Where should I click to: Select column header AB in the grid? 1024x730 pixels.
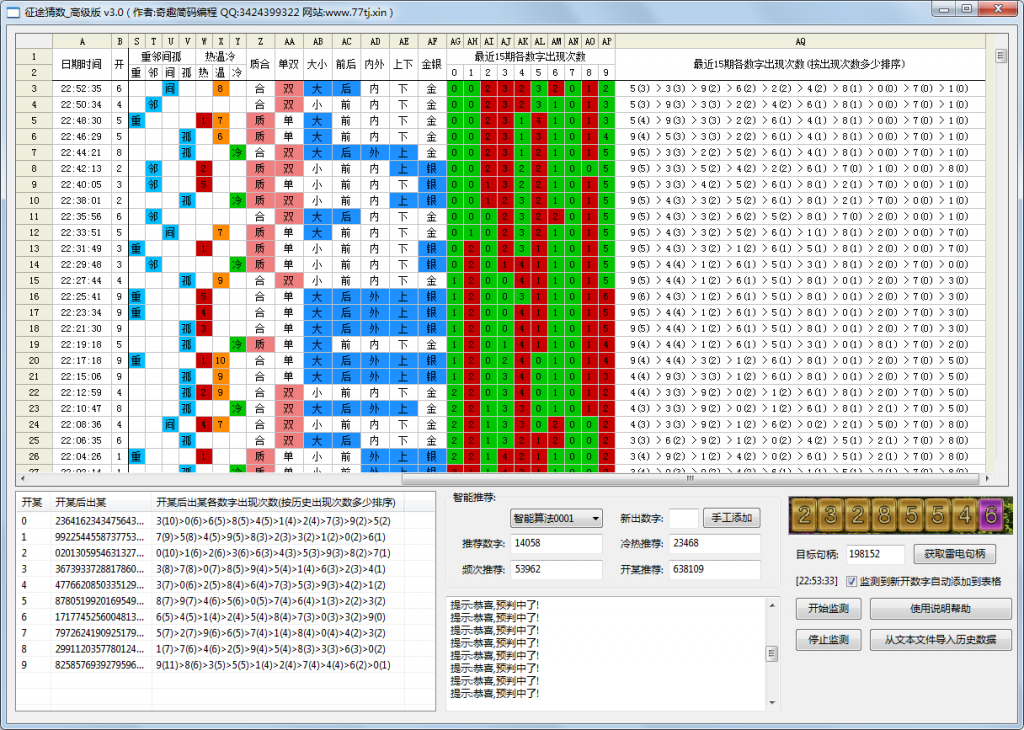[317, 41]
